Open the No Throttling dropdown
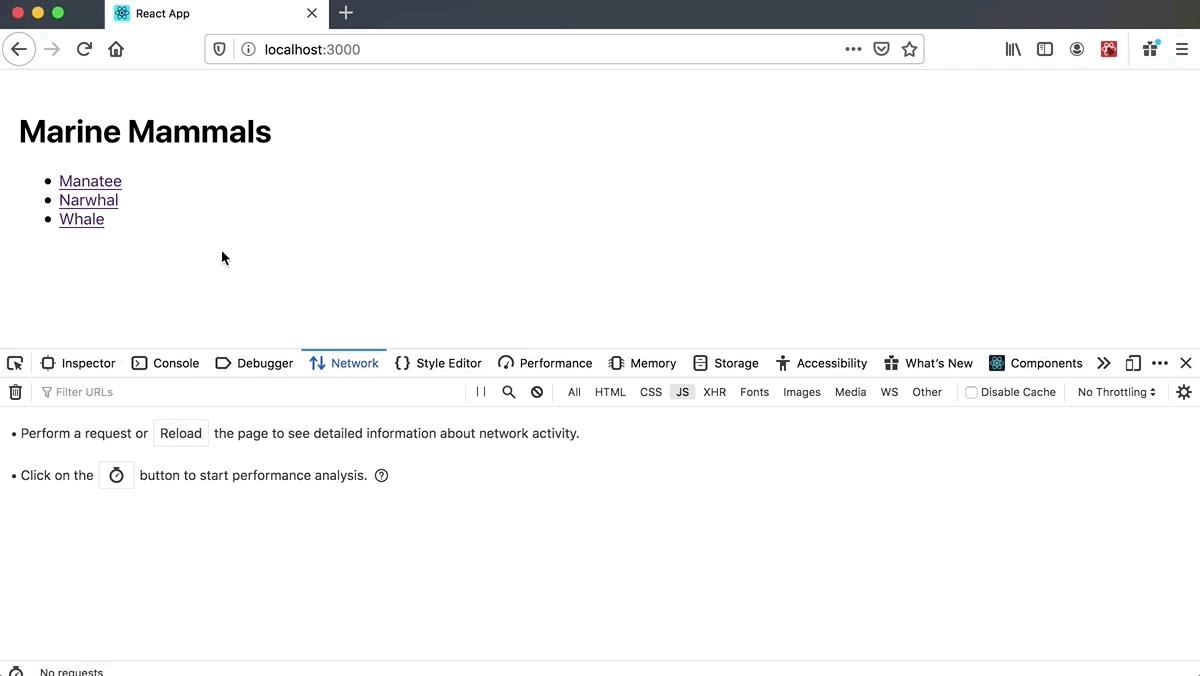This screenshot has height=676, width=1200. pos(1115,391)
